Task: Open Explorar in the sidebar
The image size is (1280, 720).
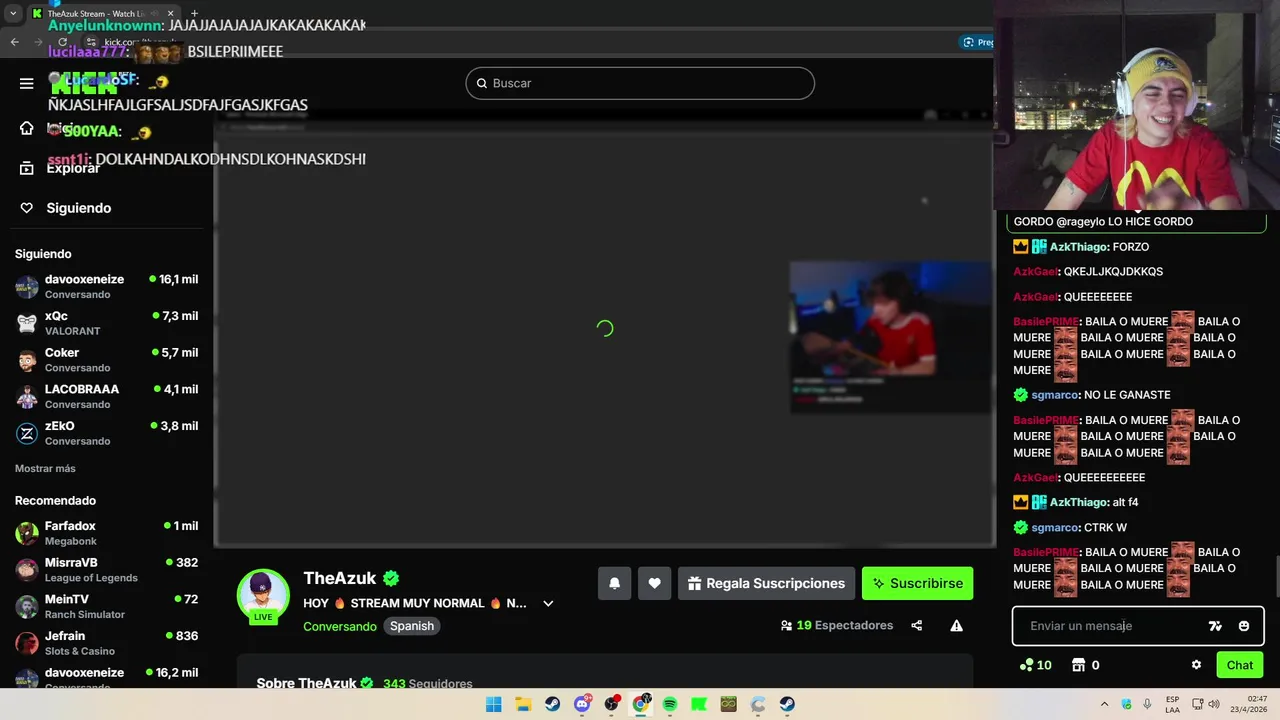Action: (x=73, y=168)
